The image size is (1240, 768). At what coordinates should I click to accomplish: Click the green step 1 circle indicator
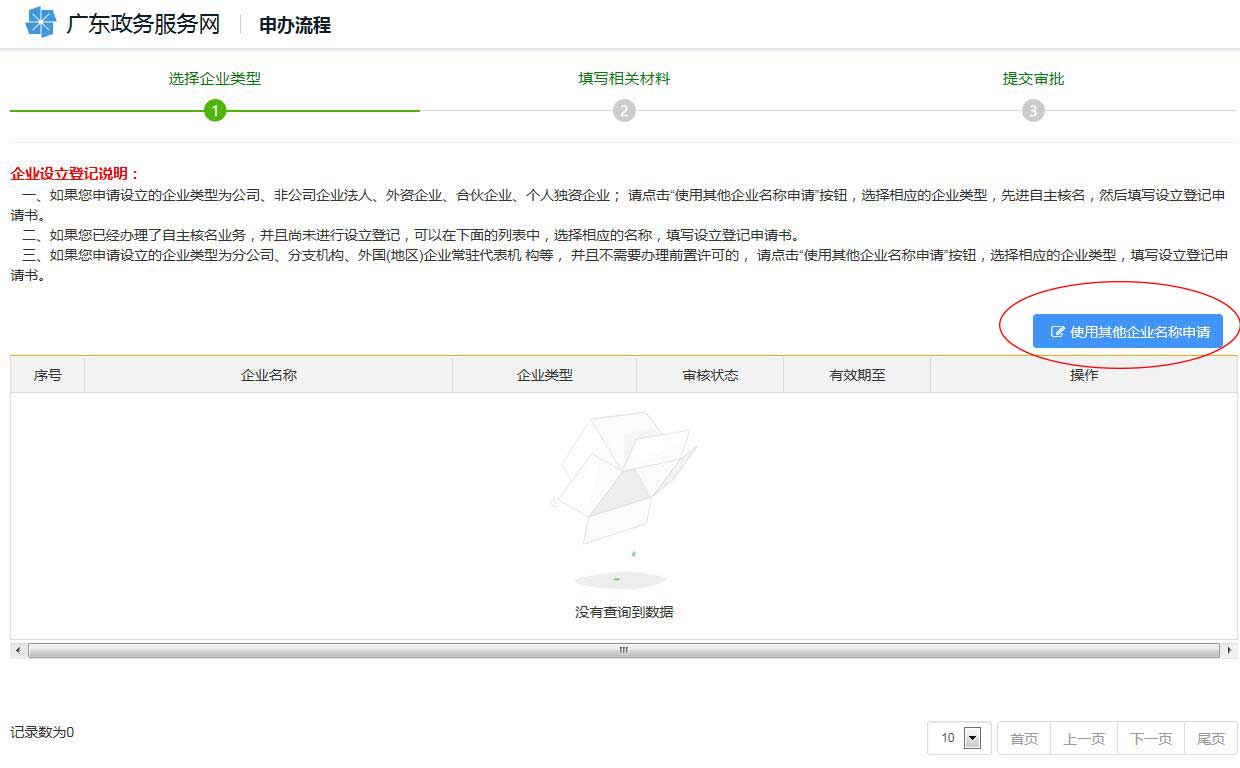click(x=215, y=112)
